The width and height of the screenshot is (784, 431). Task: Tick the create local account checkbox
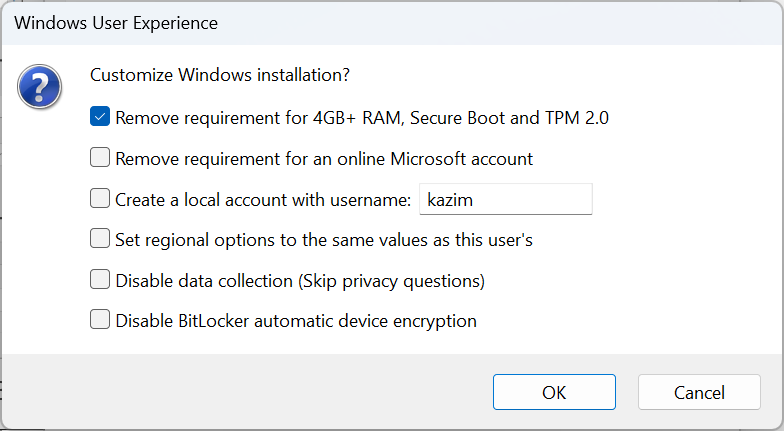pos(100,198)
